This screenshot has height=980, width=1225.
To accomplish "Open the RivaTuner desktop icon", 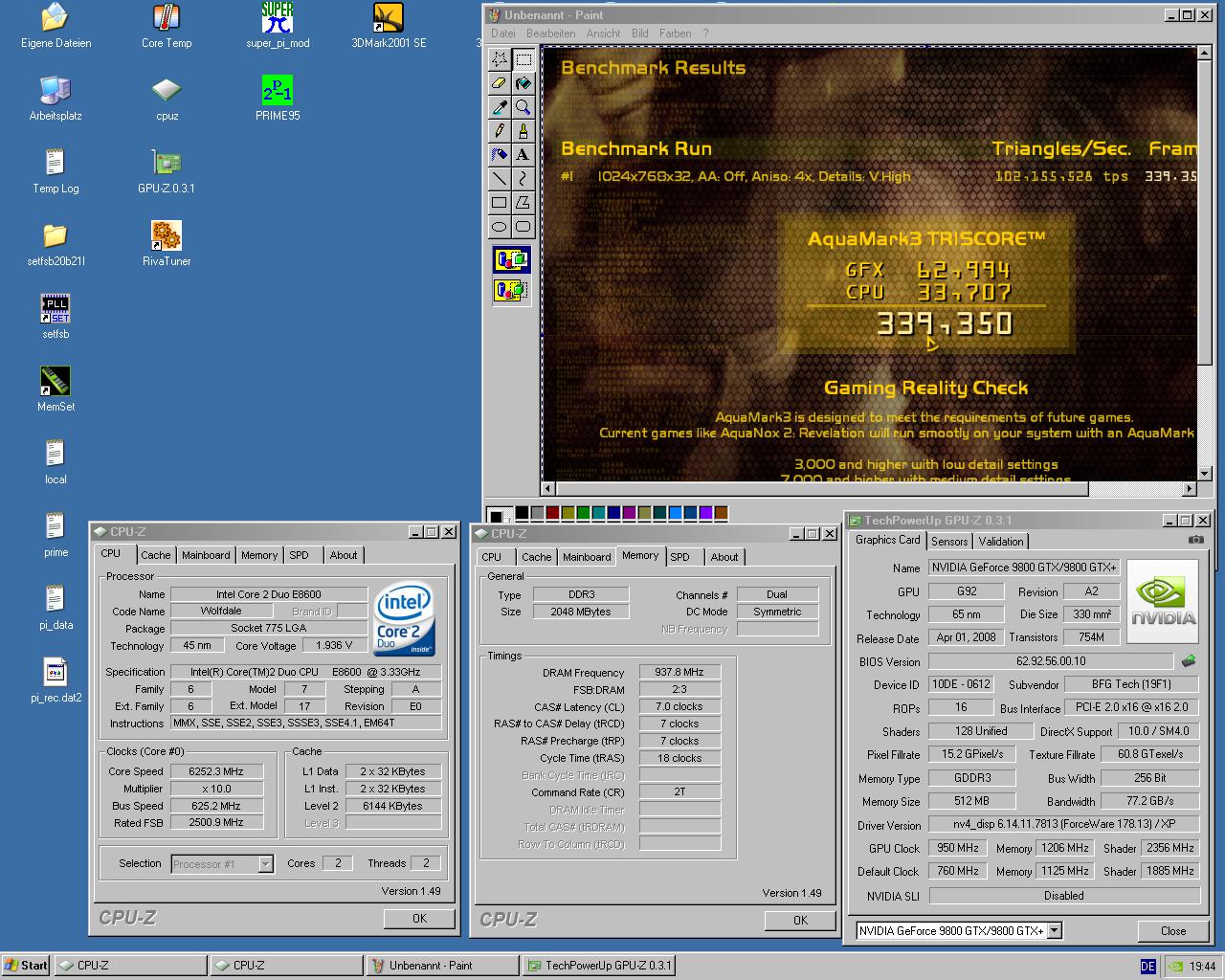I will point(167,244).
